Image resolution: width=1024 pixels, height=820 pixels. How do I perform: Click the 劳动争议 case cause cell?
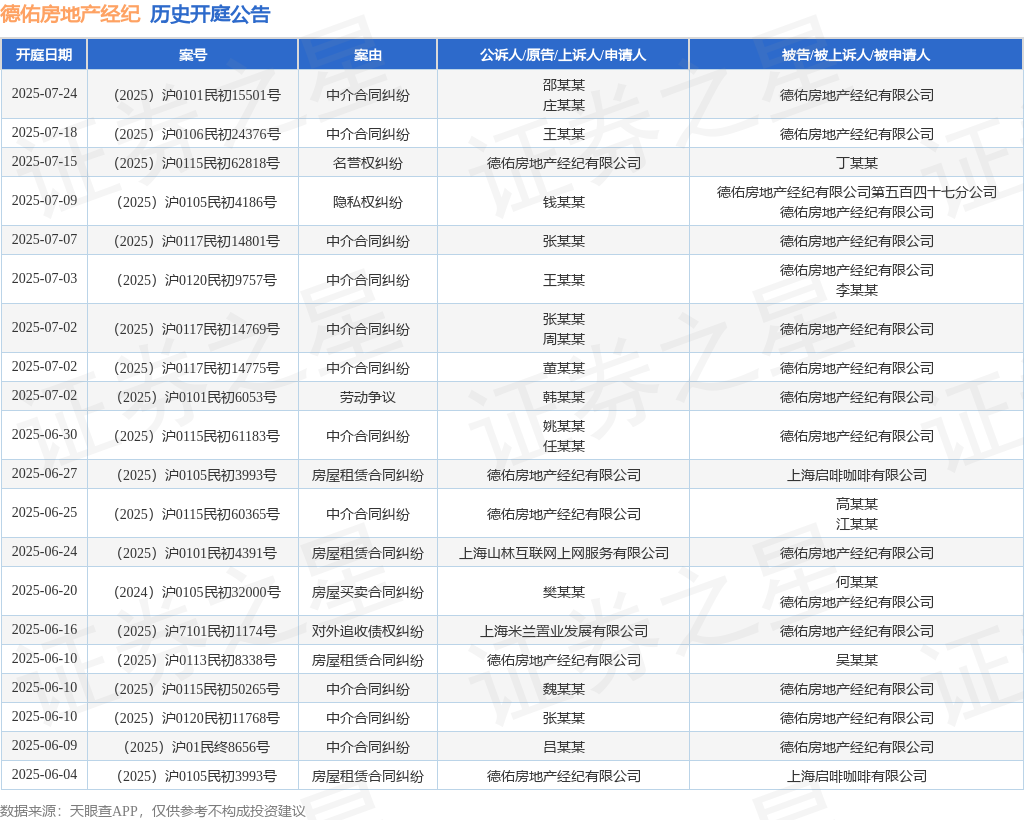[368, 398]
